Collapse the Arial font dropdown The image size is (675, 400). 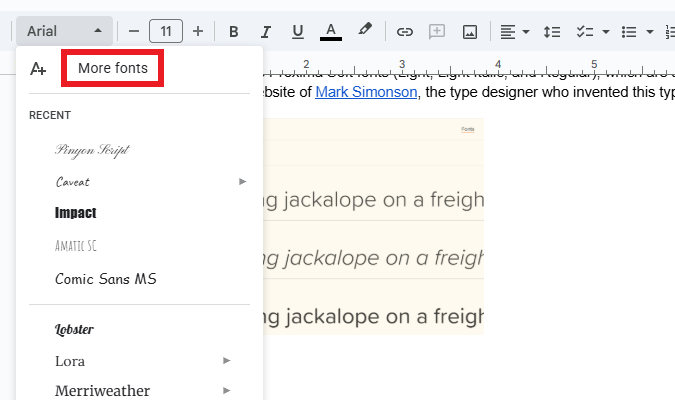(x=64, y=31)
